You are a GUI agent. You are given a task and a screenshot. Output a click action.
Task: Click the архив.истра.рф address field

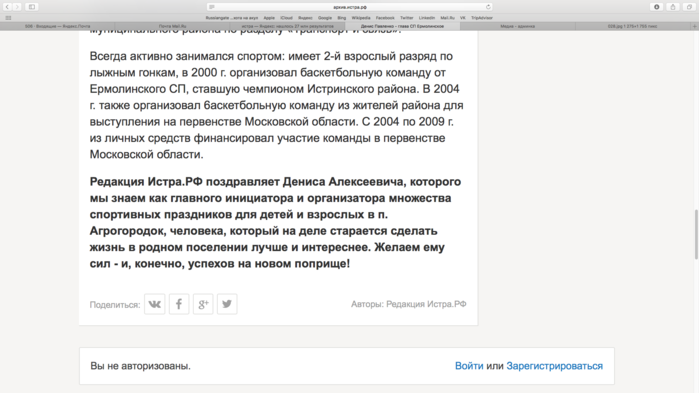[x=350, y=7]
